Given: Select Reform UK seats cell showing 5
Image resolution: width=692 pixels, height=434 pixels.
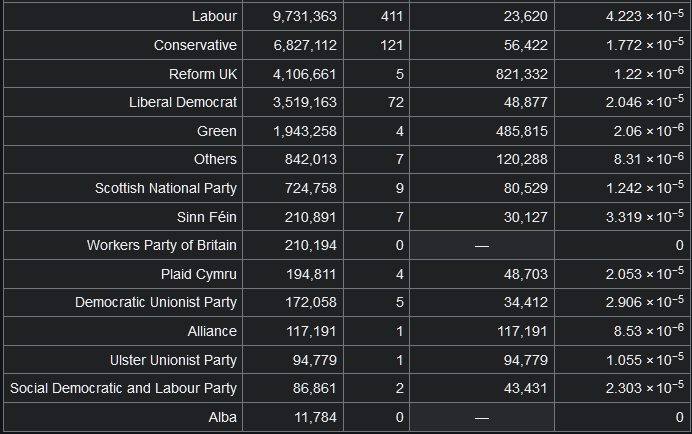Looking at the screenshot, I should 376,74.
